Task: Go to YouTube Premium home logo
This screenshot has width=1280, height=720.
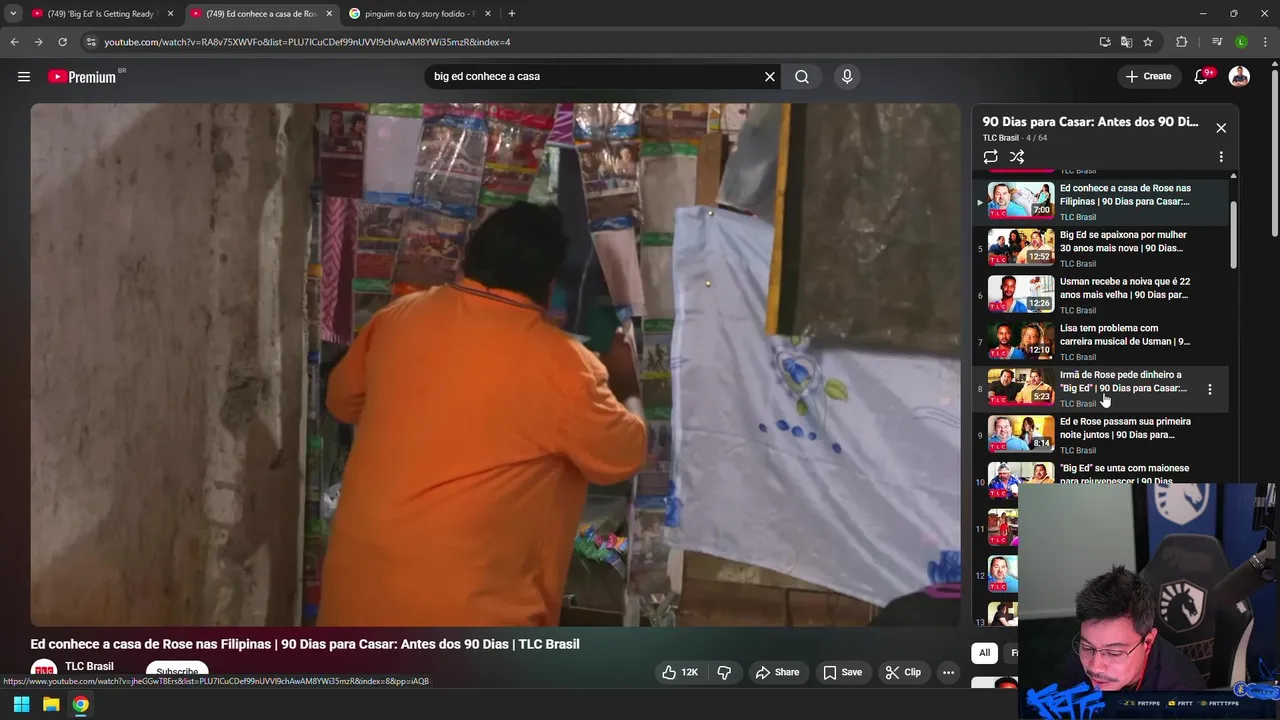Action: click(x=82, y=77)
